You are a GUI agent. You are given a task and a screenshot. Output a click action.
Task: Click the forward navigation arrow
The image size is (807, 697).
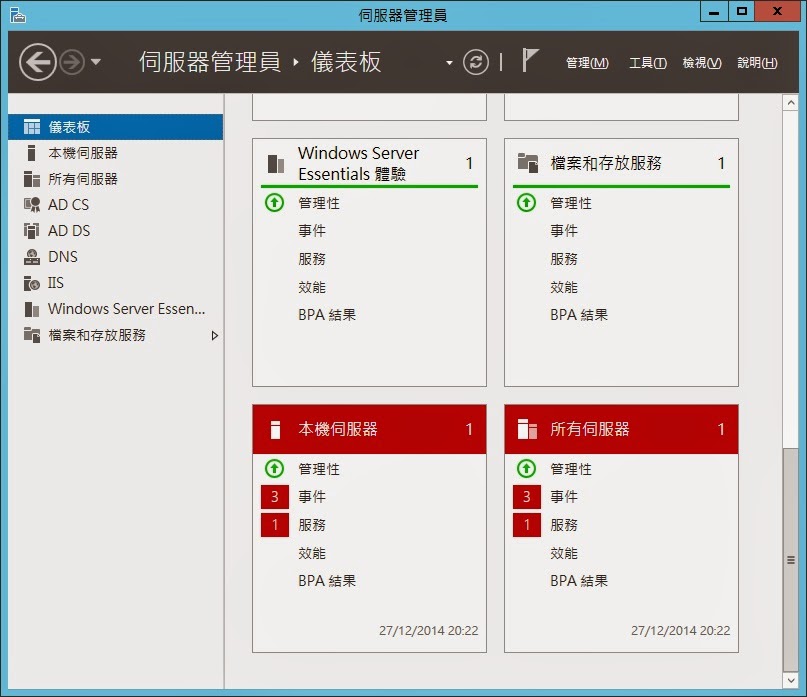pyautogui.click(x=72, y=62)
